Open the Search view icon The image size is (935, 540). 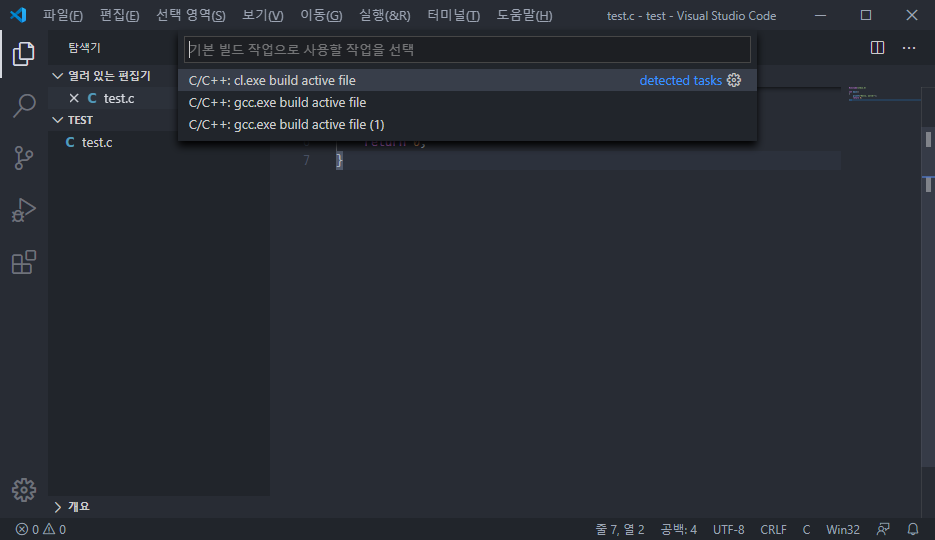point(23,106)
